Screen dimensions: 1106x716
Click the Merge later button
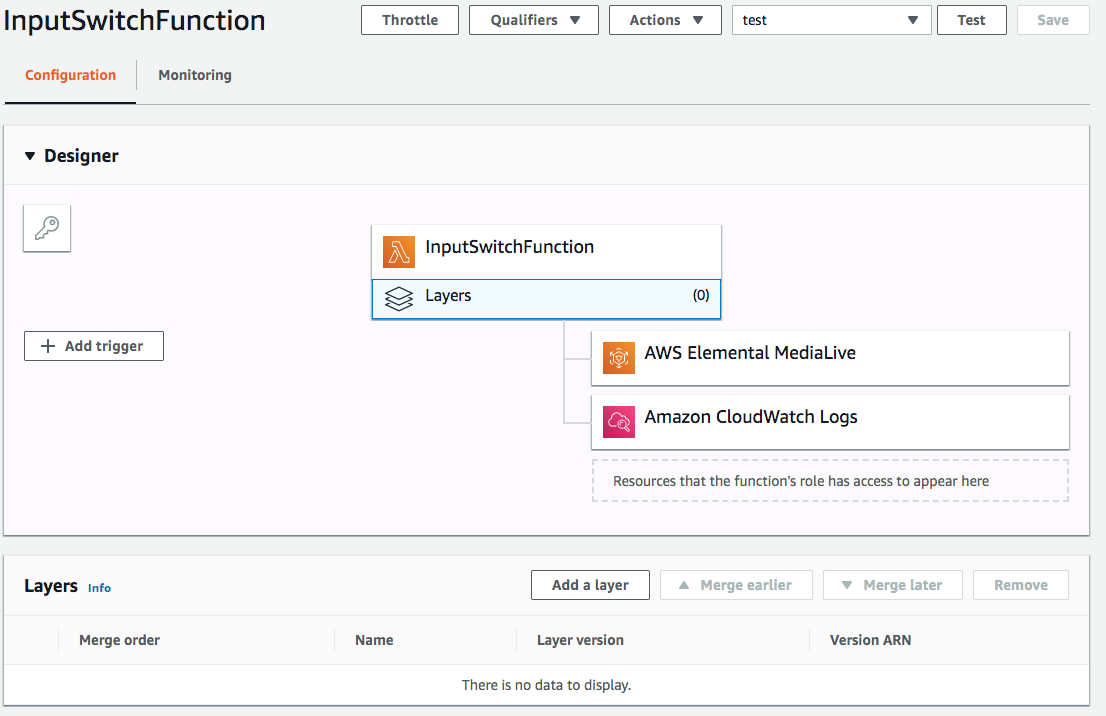(893, 585)
